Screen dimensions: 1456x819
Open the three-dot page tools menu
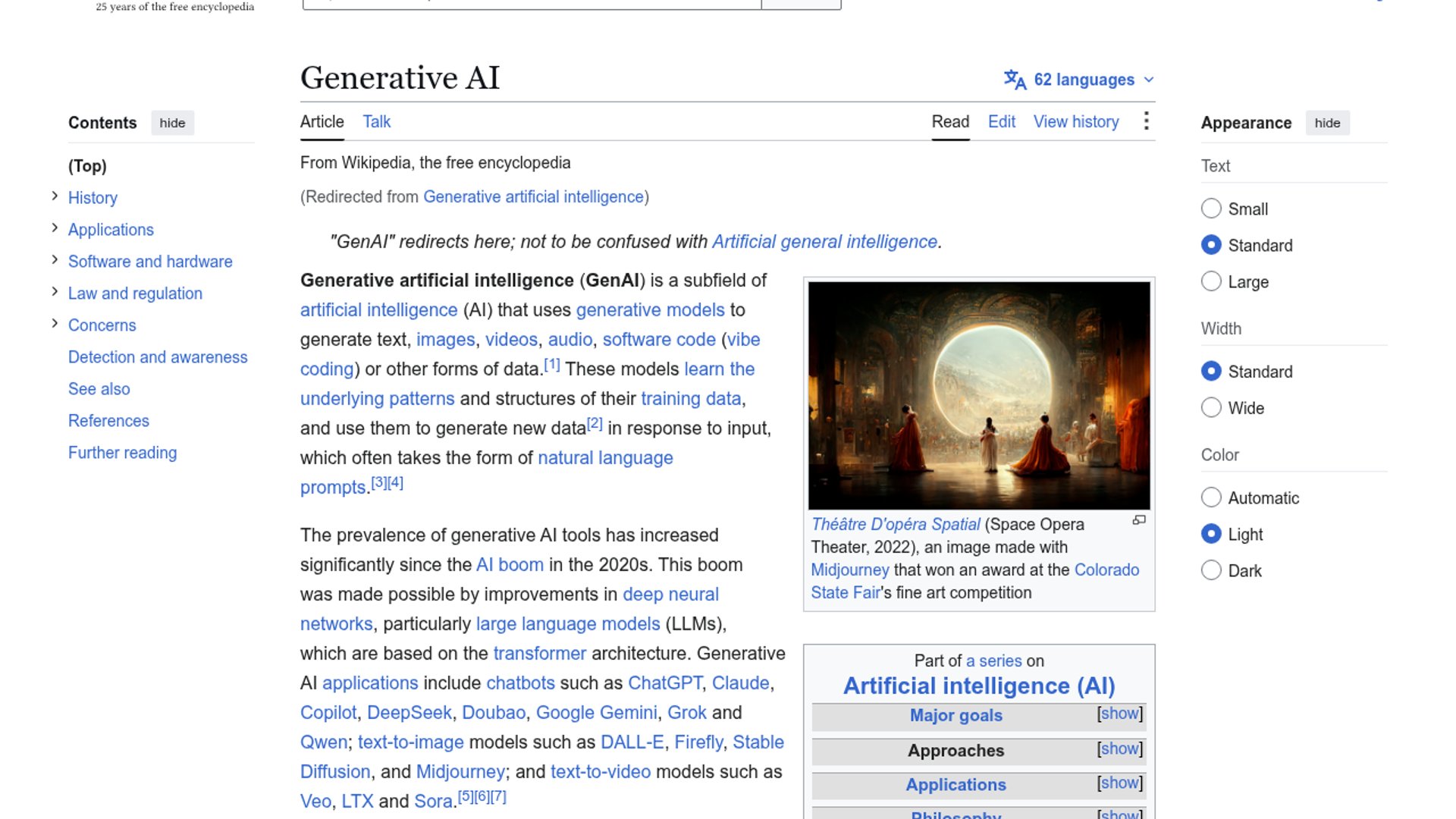tap(1146, 121)
